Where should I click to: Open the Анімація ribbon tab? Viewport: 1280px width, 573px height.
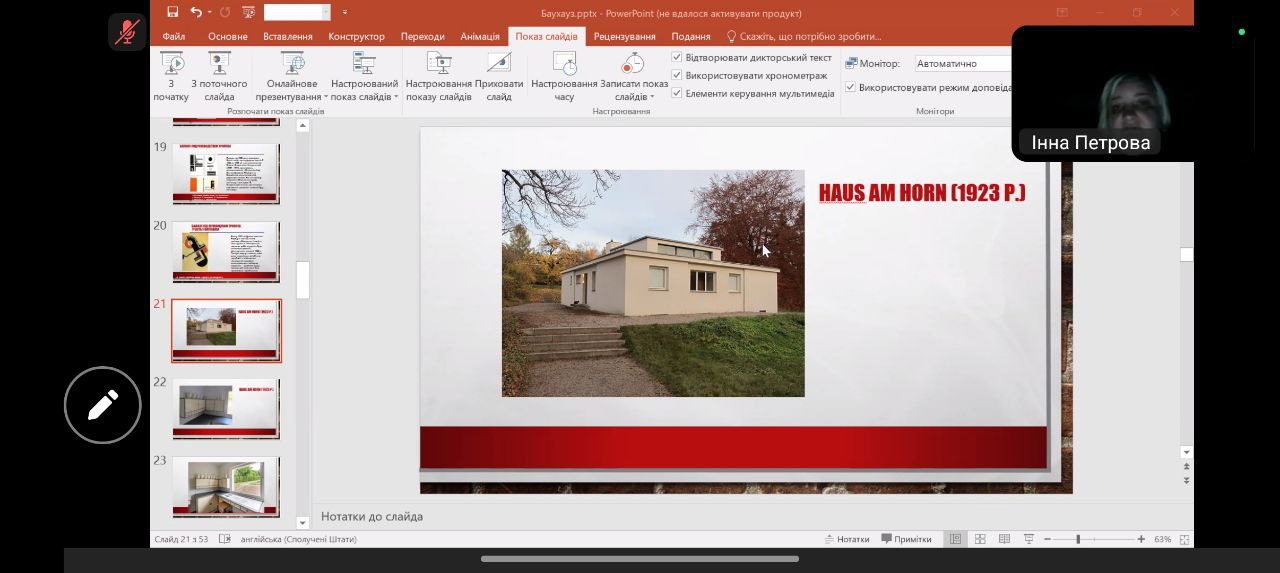click(479, 36)
